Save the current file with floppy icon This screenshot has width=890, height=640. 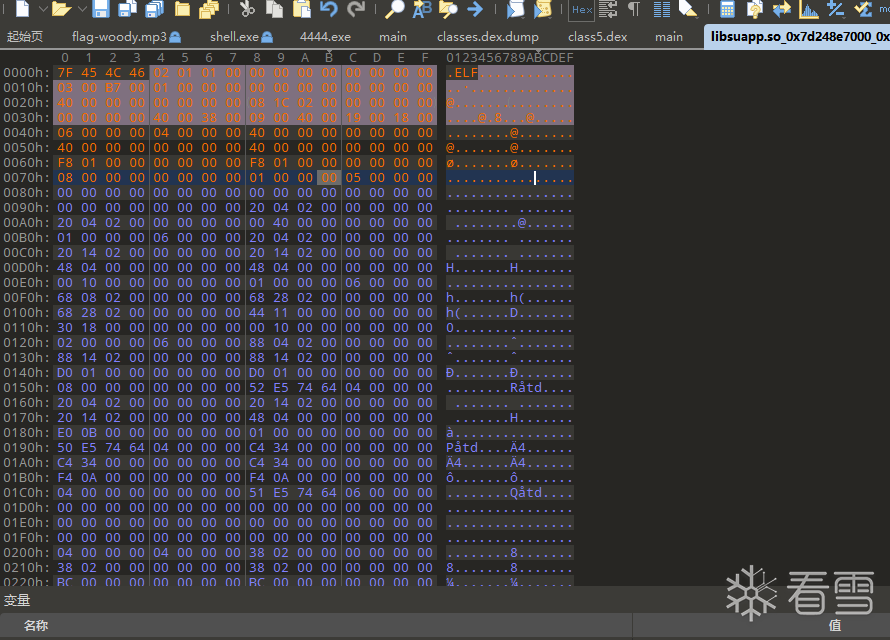(x=101, y=9)
